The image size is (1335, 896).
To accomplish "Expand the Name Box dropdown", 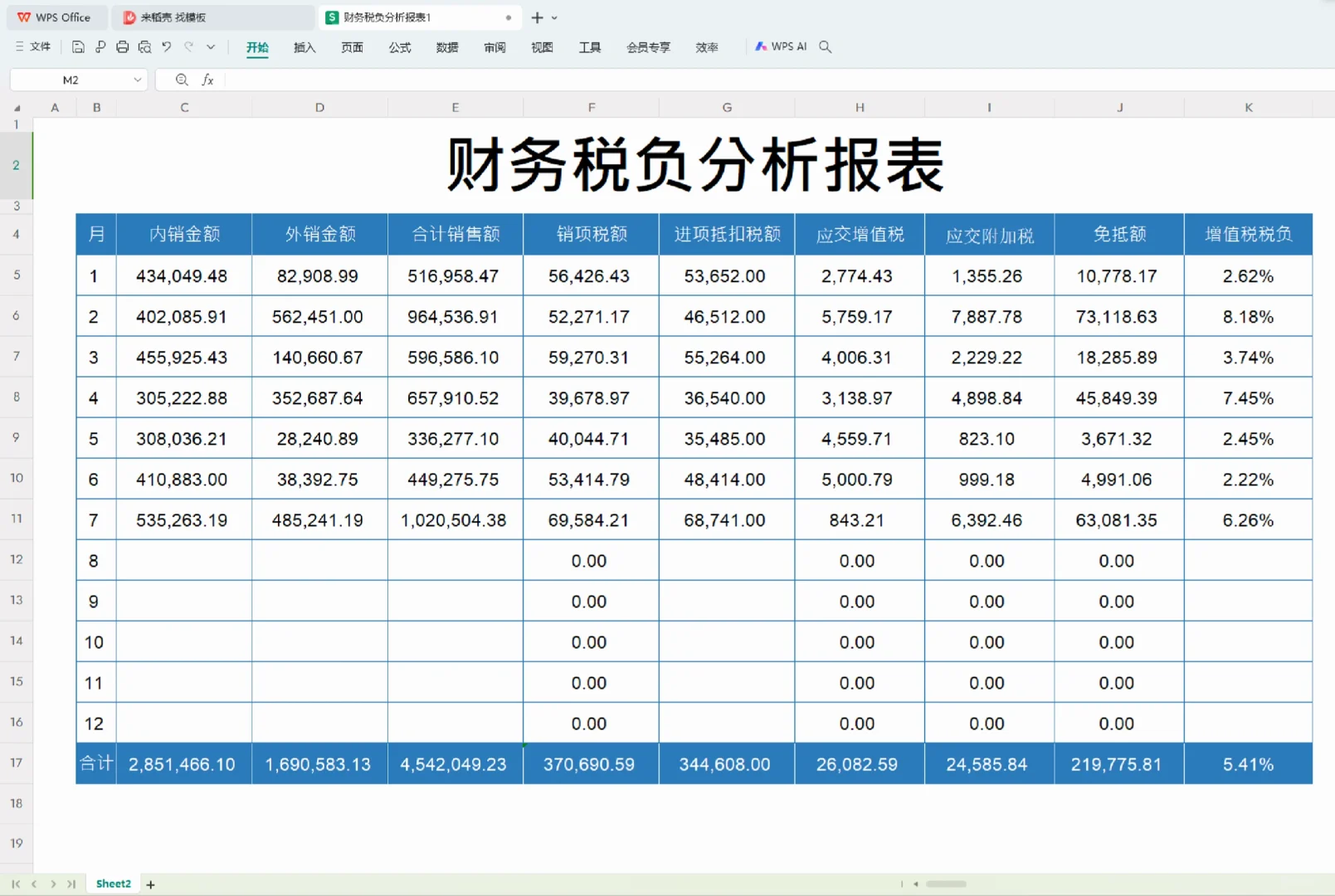I will coord(138,80).
